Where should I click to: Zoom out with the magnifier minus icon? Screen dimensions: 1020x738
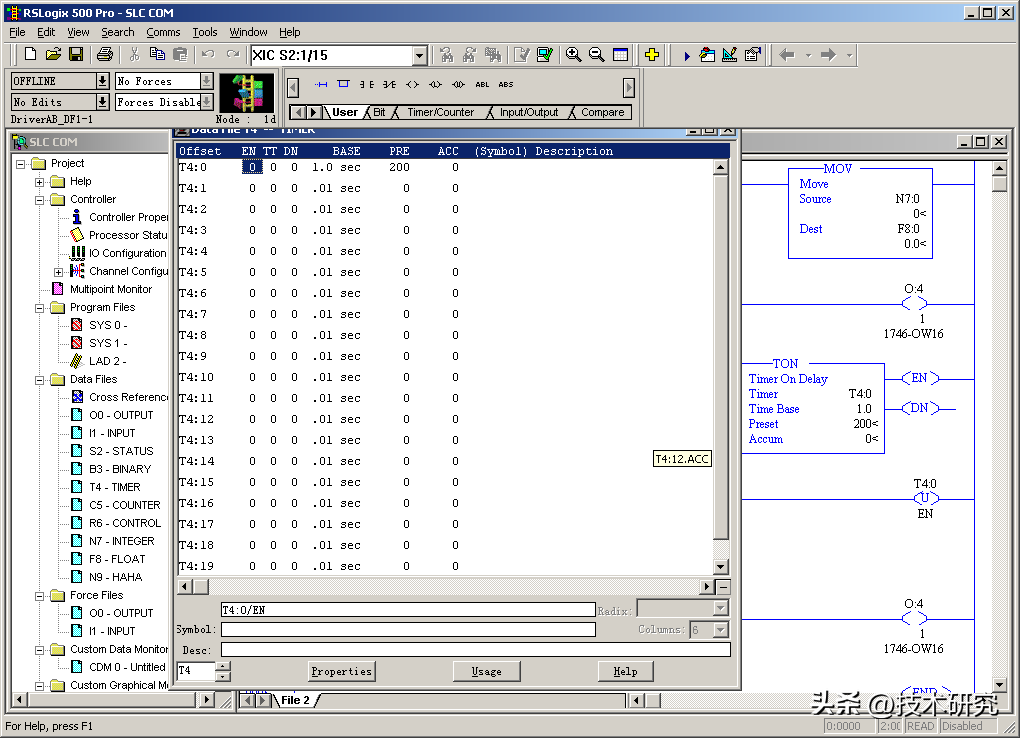pos(597,55)
